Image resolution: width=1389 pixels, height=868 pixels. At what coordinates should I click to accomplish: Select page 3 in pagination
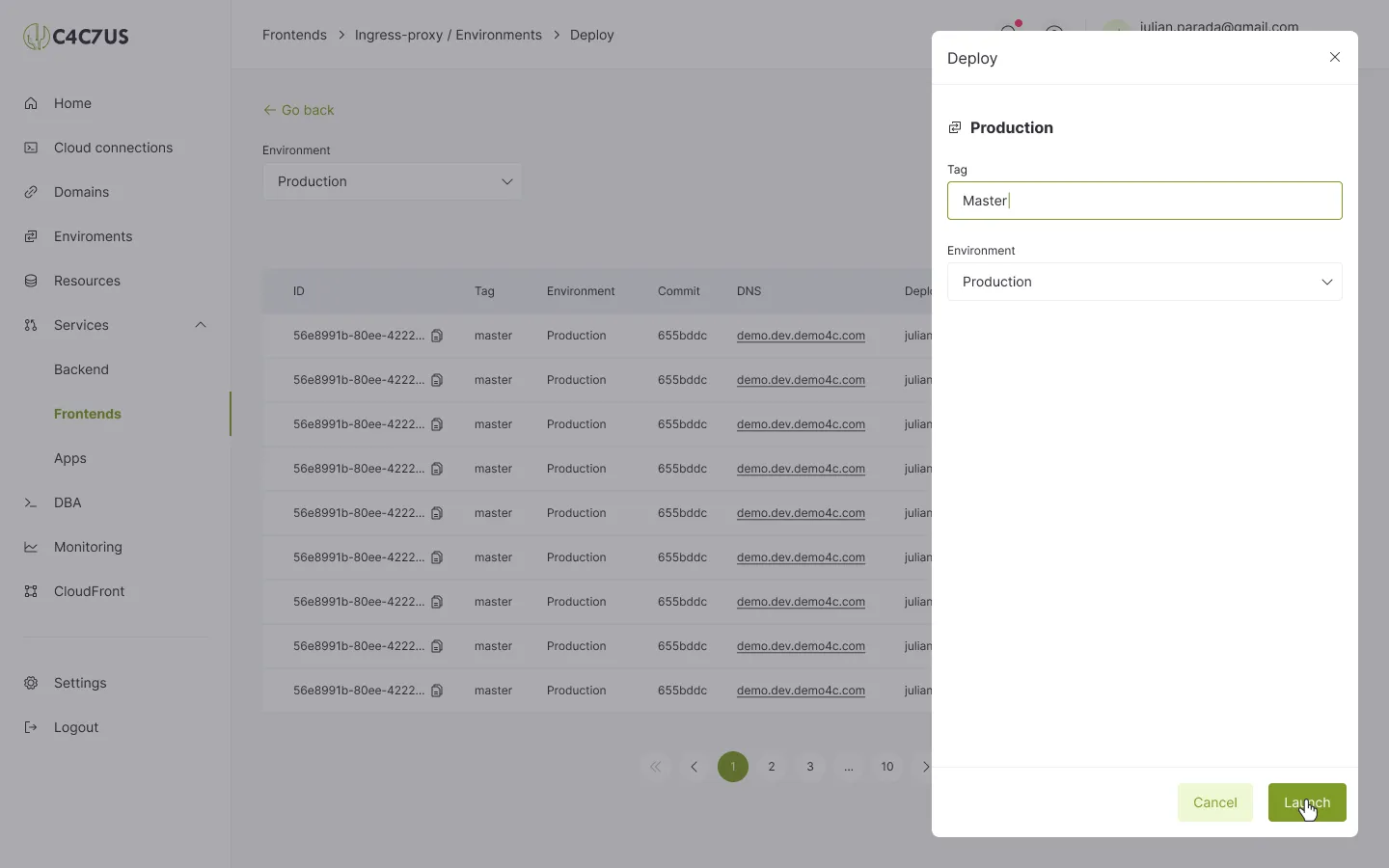coord(810,767)
